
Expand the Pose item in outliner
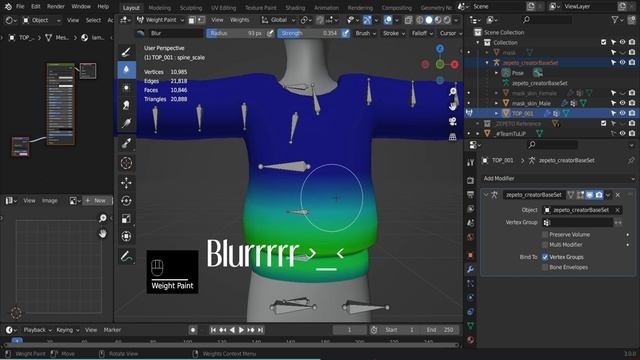click(496, 73)
